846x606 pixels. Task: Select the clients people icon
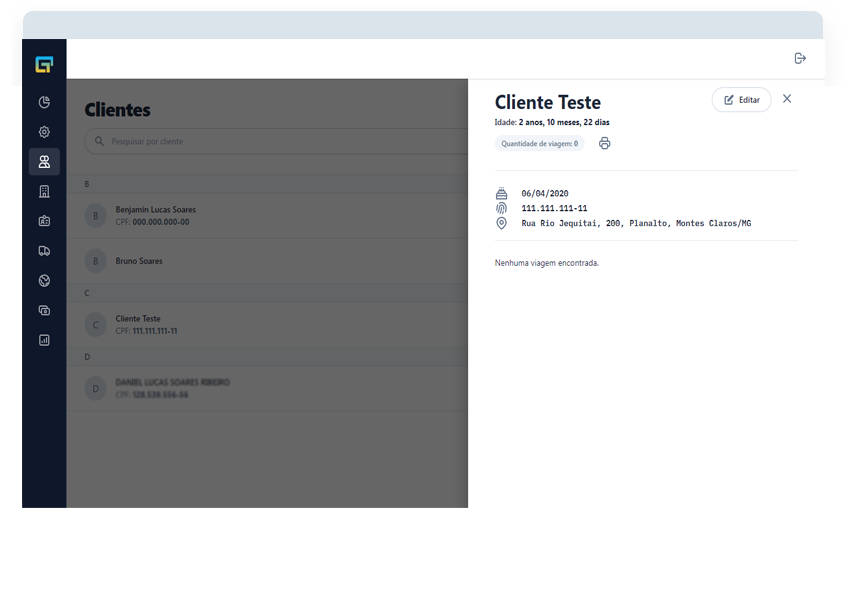[44, 161]
